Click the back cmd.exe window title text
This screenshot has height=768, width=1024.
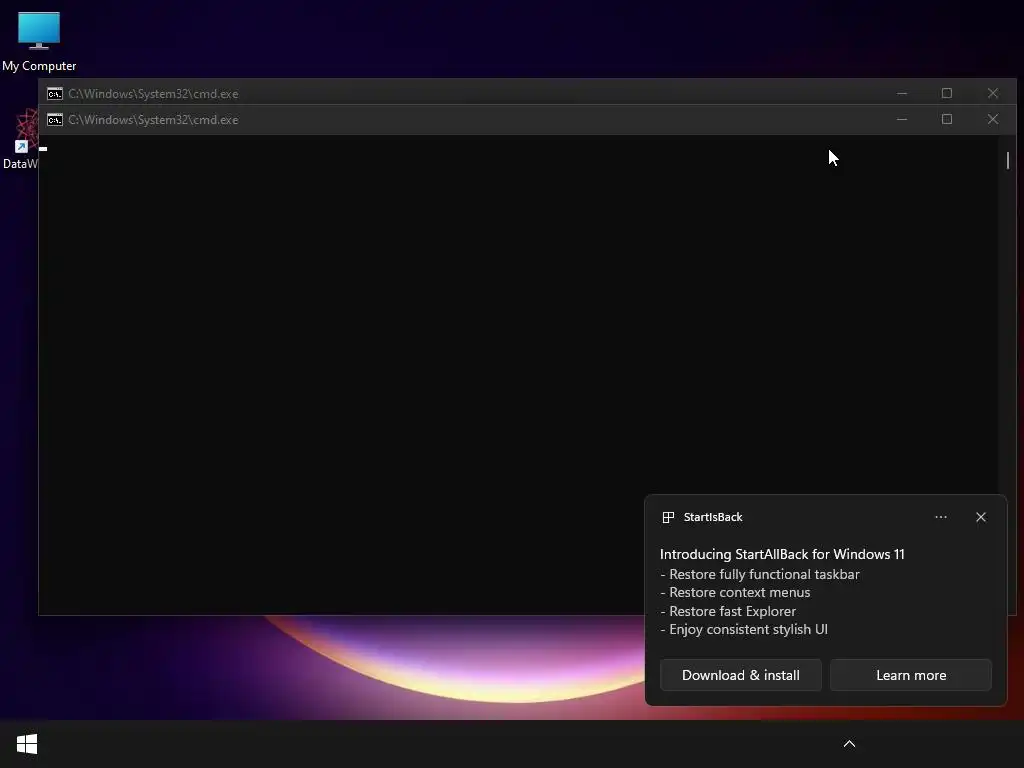coord(153,94)
